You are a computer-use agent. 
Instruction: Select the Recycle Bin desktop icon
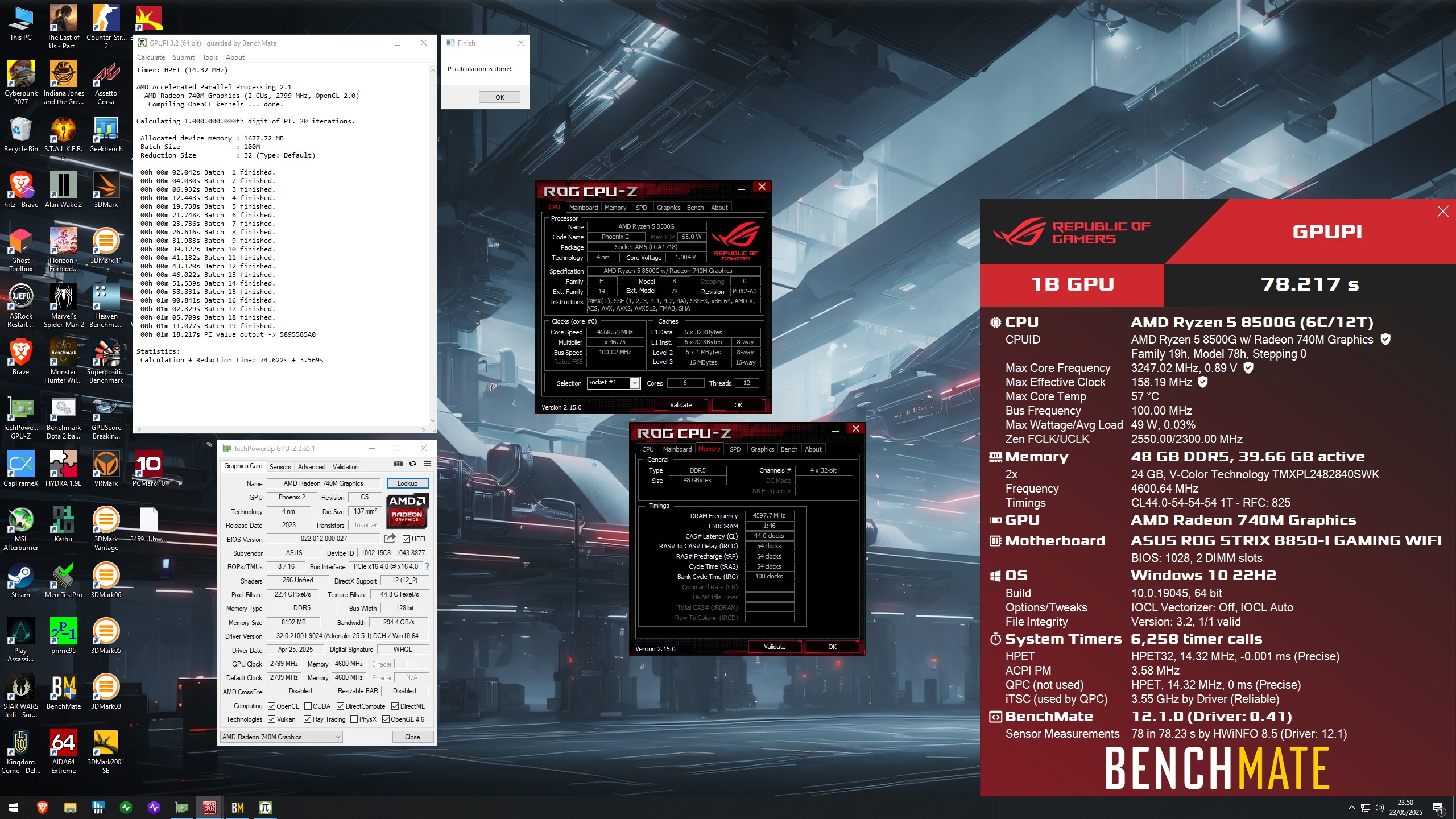(21, 135)
